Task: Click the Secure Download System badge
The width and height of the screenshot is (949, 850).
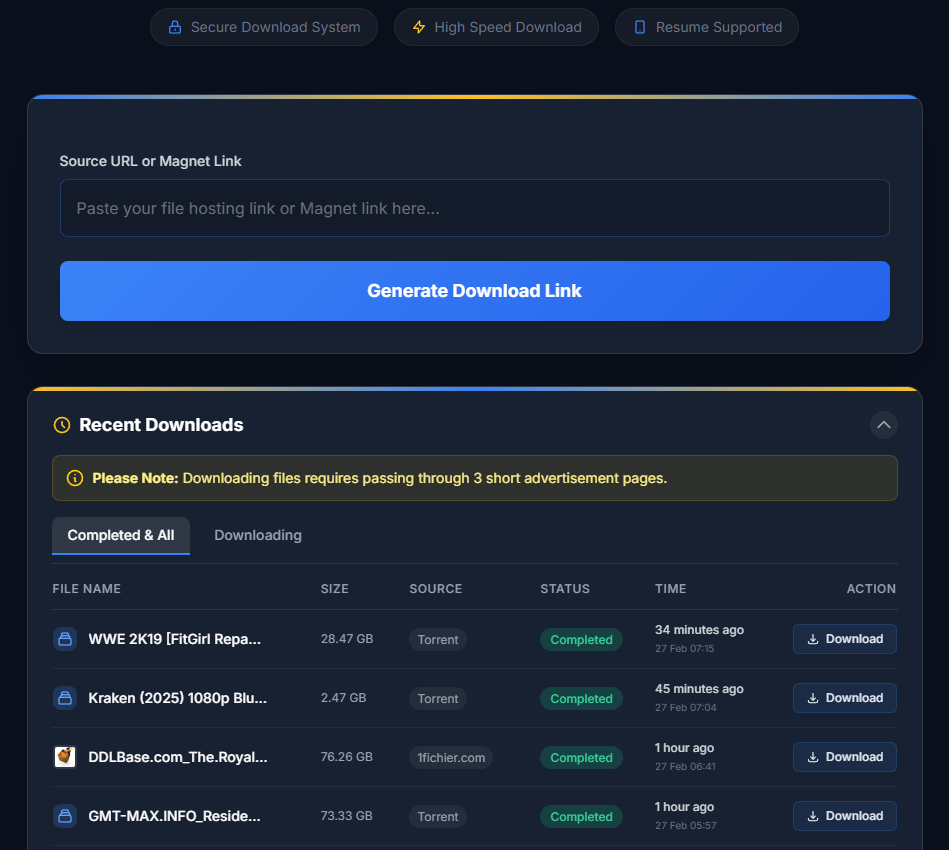Action: tap(264, 27)
